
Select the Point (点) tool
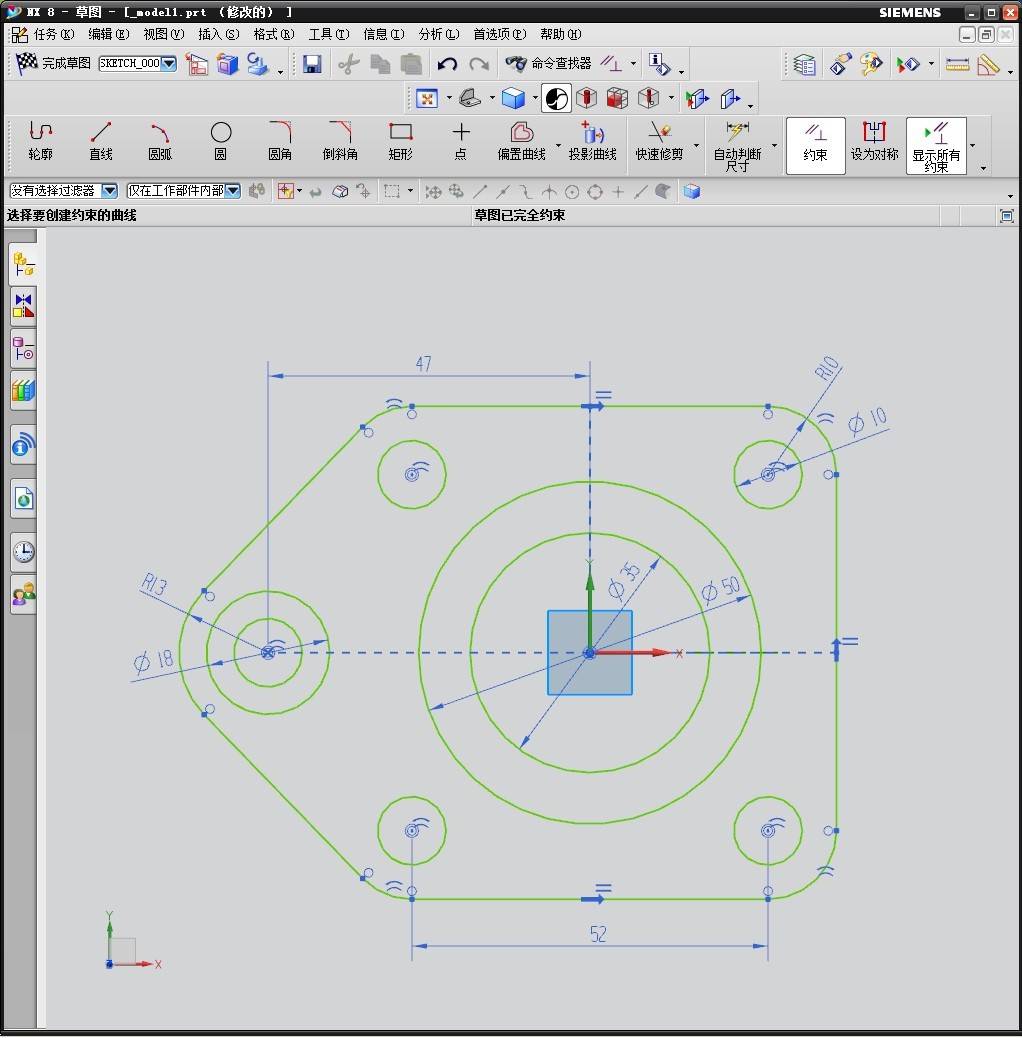[461, 142]
